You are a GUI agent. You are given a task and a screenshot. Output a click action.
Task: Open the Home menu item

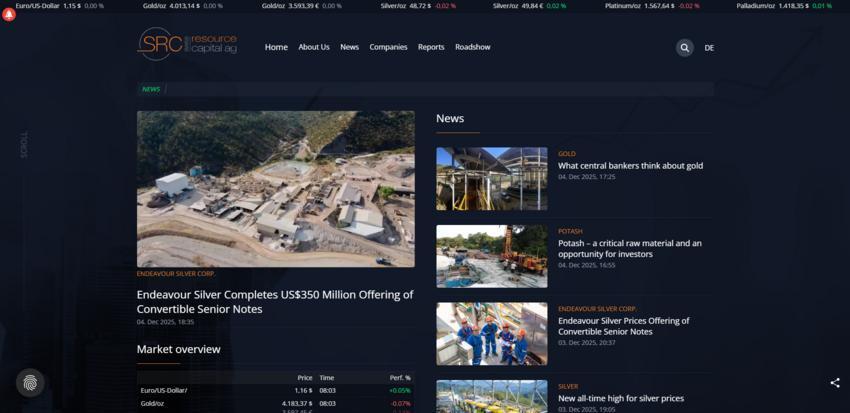(276, 47)
